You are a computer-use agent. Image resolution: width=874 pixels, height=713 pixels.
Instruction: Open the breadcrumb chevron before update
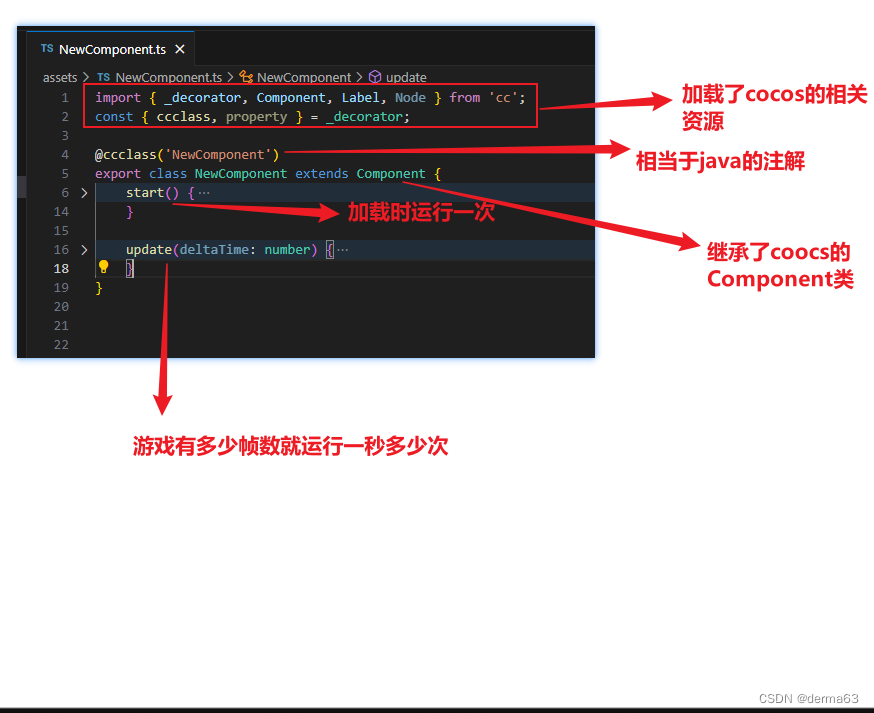pos(358,77)
